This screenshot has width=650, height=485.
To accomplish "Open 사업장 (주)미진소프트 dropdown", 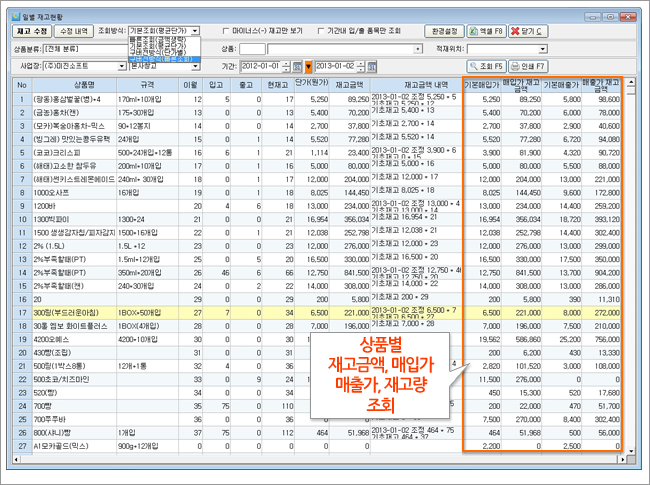I will click(122, 66).
